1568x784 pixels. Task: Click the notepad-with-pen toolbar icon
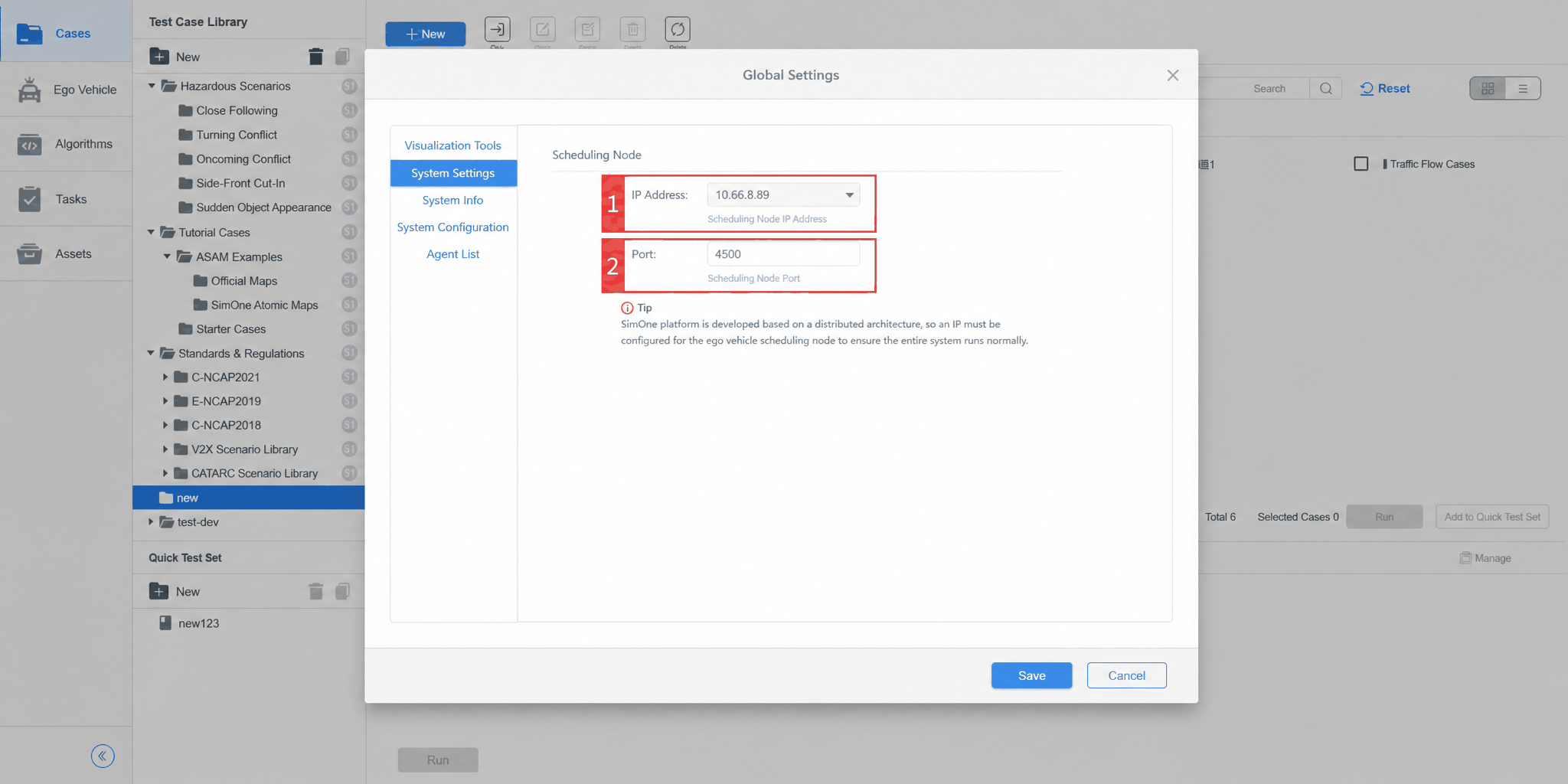click(587, 30)
